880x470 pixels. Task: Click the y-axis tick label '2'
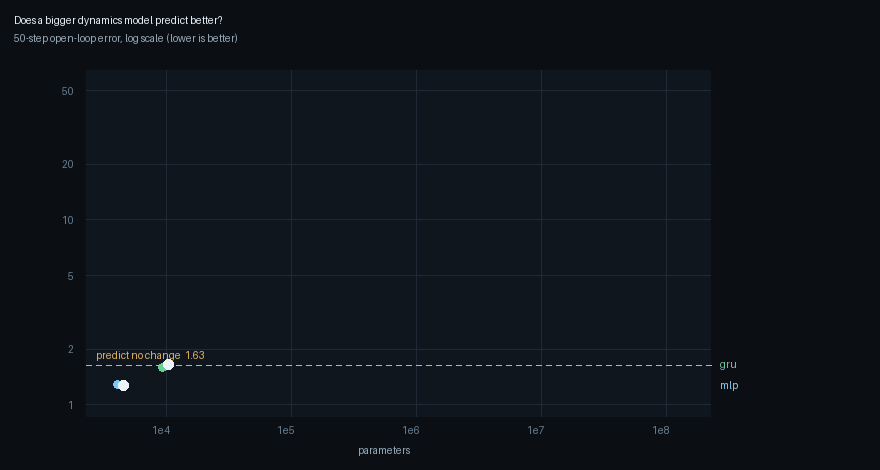pos(71,349)
